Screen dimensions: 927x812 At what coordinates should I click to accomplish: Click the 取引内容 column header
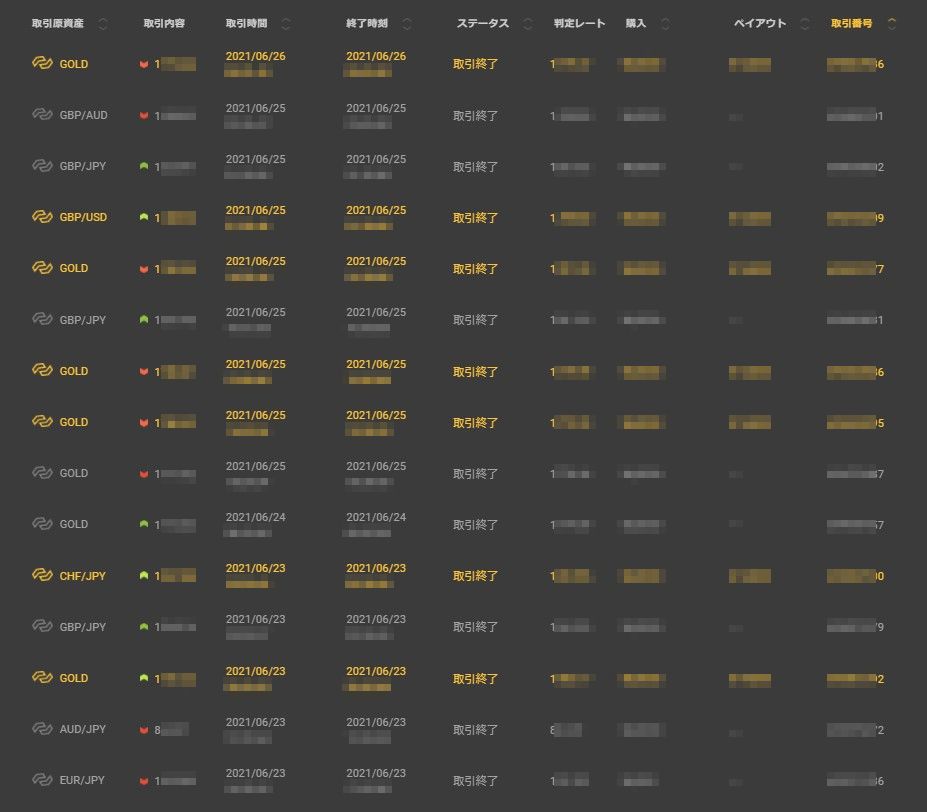coord(164,24)
